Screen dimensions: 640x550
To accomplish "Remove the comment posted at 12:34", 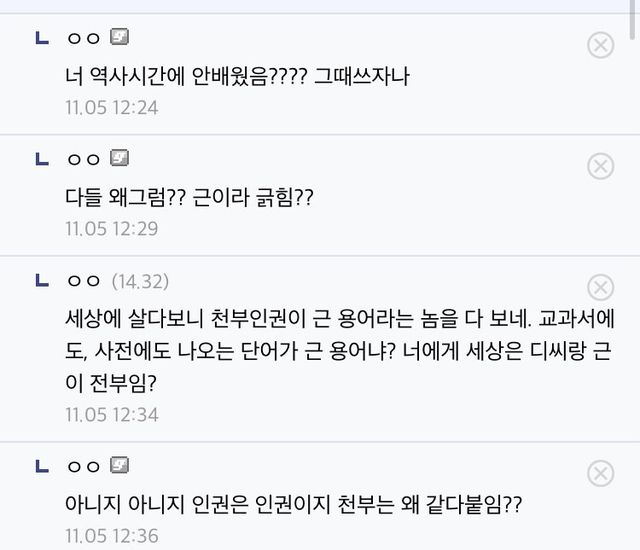I will 600,287.
